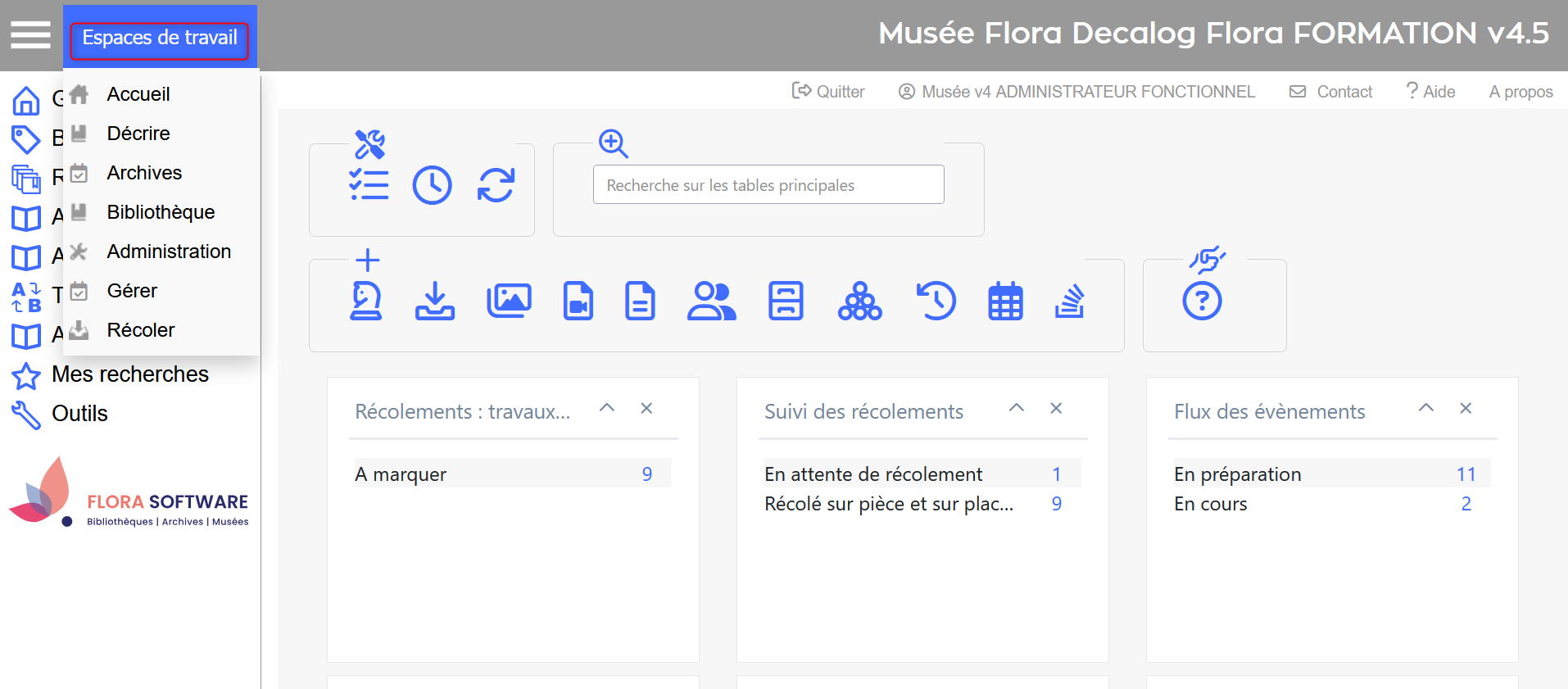Click the download tray icon
The image size is (1568, 689).
click(x=435, y=301)
